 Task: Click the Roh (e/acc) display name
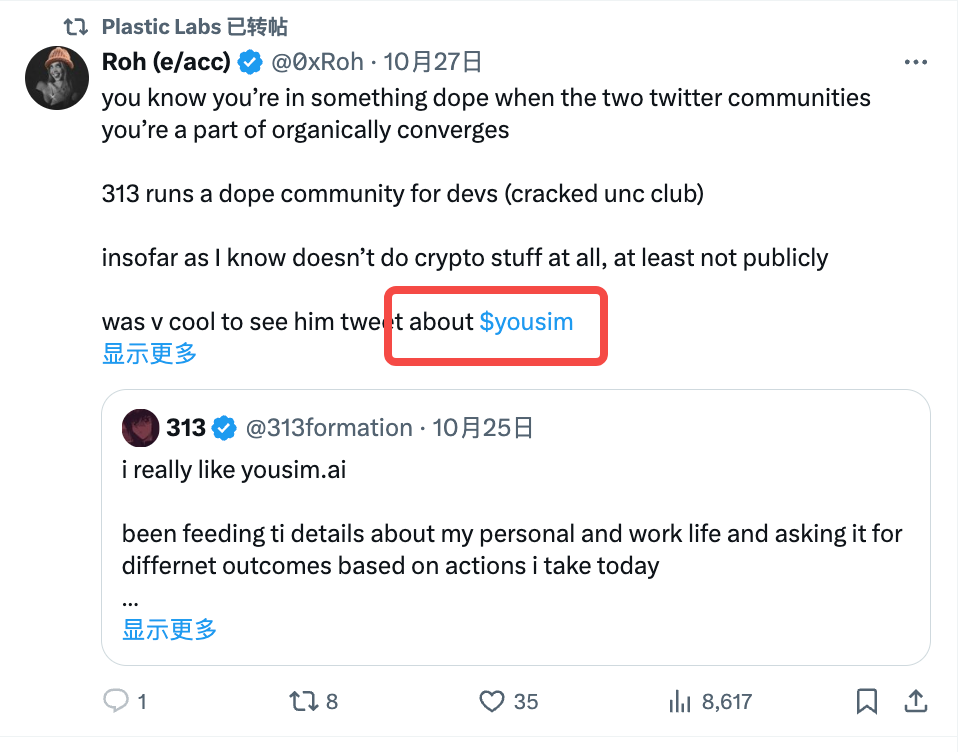[x=166, y=62]
